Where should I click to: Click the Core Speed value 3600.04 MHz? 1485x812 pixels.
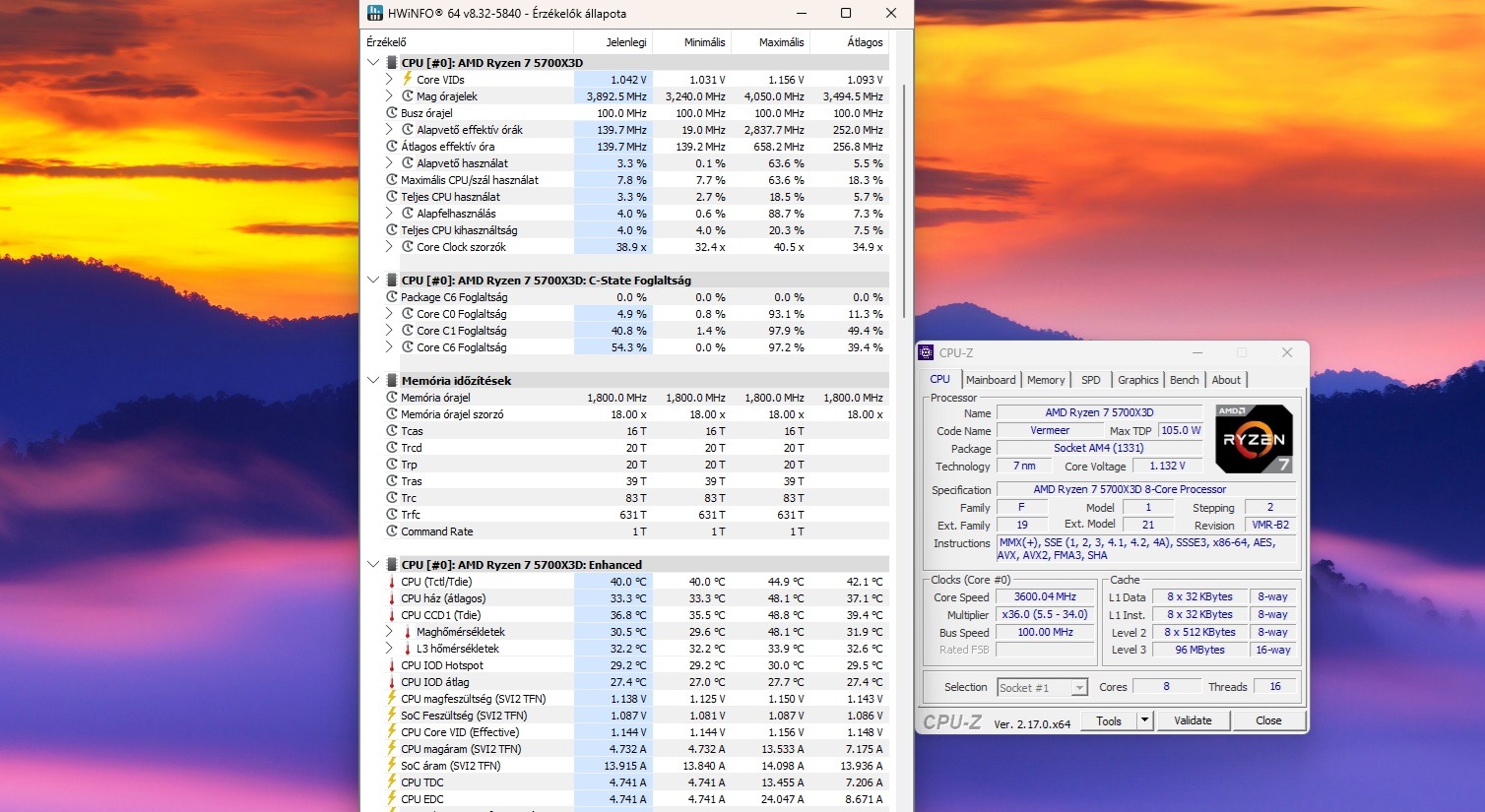(x=1045, y=596)
